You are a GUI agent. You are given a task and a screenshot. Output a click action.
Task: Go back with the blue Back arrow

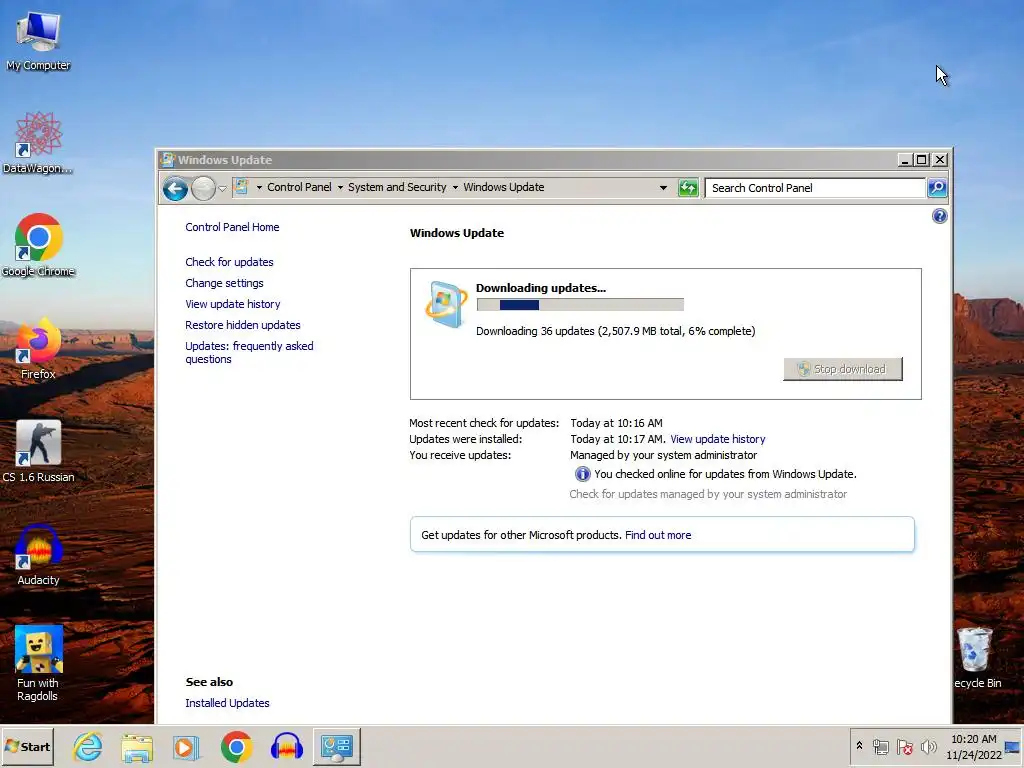(175, 189)
